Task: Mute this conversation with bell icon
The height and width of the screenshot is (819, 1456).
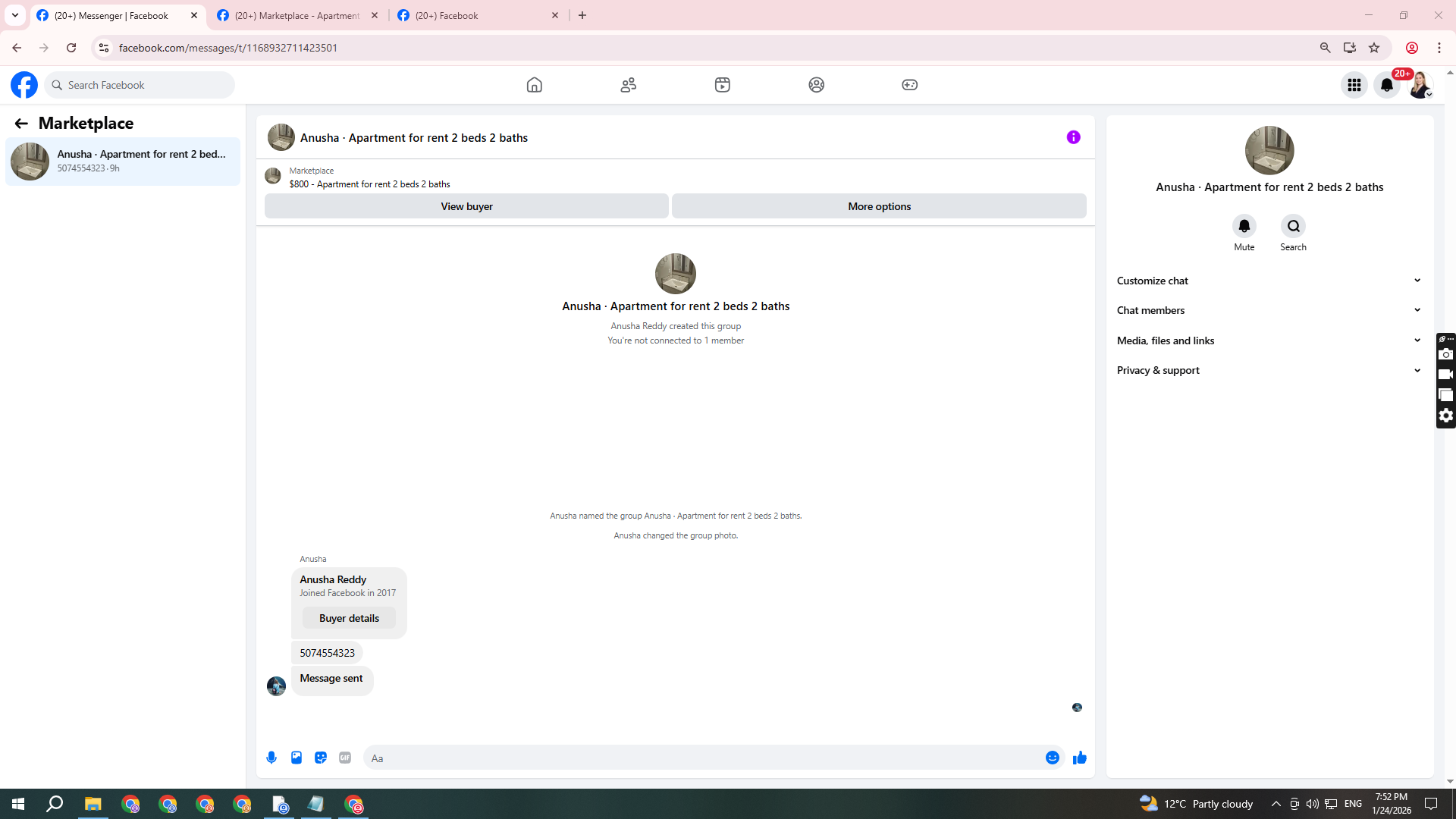Action: click(x=1244, y=226)
